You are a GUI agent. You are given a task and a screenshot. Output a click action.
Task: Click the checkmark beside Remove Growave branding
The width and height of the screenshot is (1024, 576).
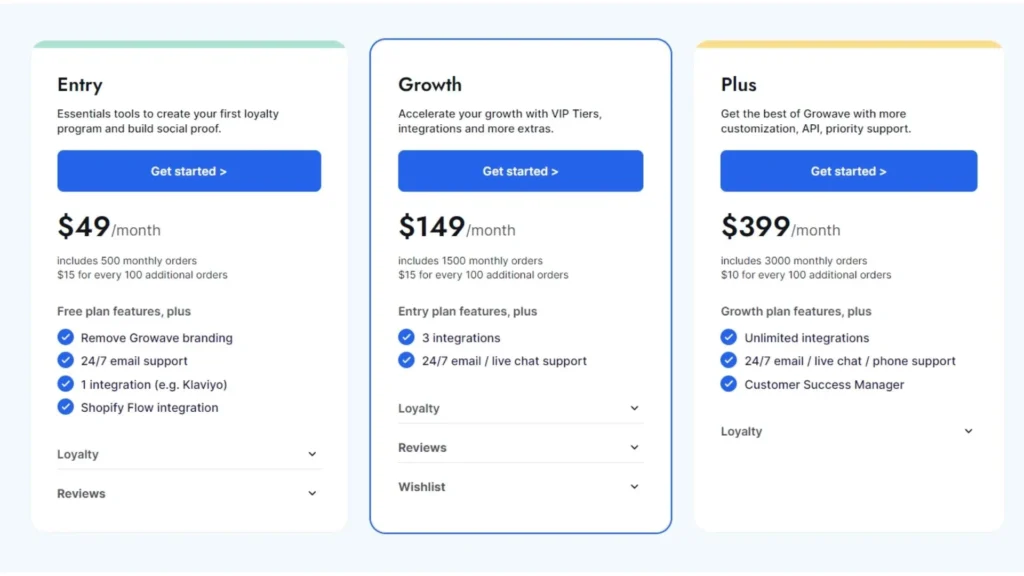click(x=65, y=338)
